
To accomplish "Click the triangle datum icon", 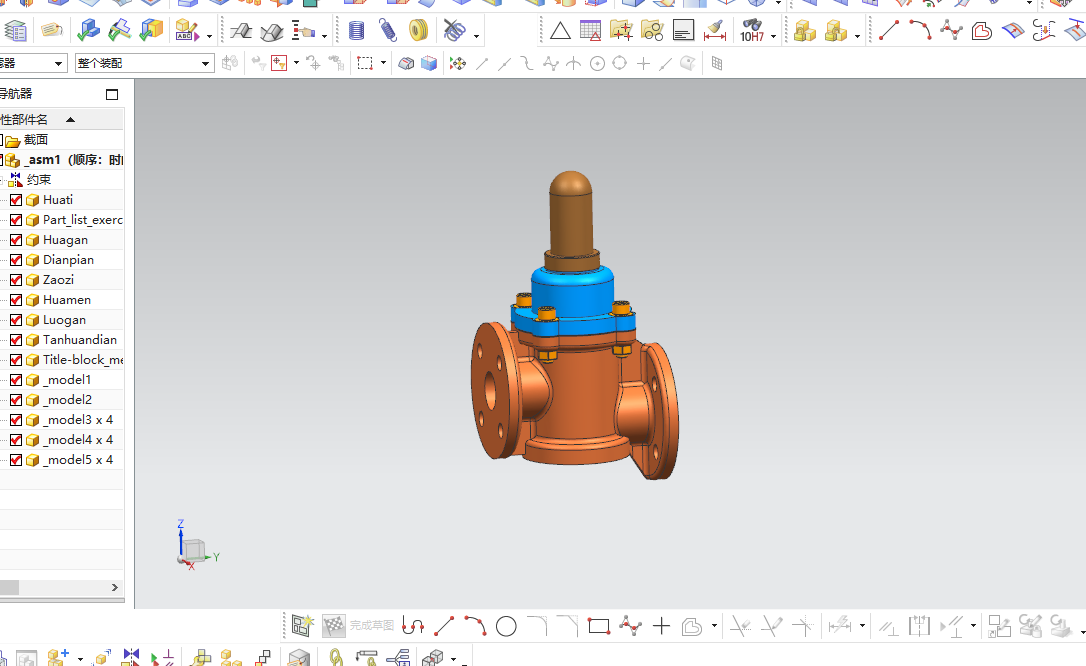I will click(x=560, y=31).
